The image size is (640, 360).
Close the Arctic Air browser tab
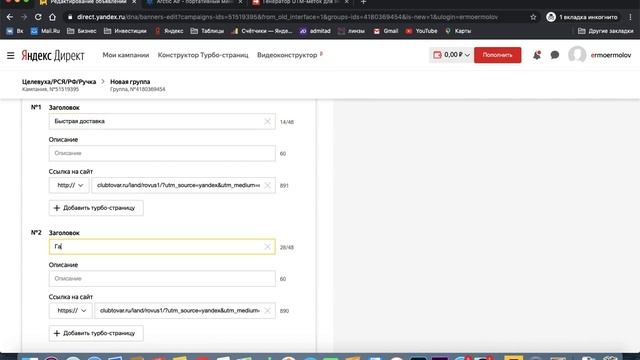pos(240,2)
